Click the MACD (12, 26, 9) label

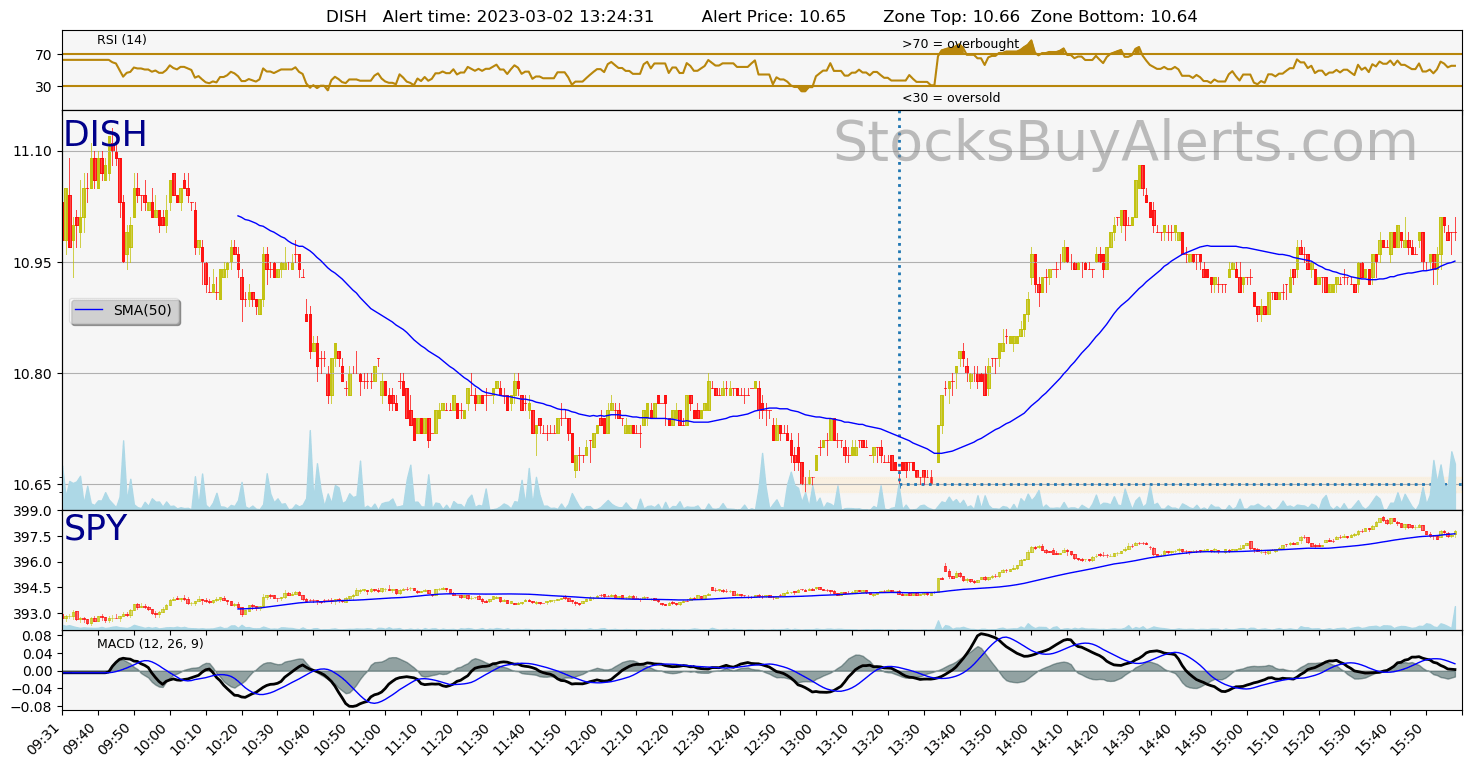[x=150, y=644]
